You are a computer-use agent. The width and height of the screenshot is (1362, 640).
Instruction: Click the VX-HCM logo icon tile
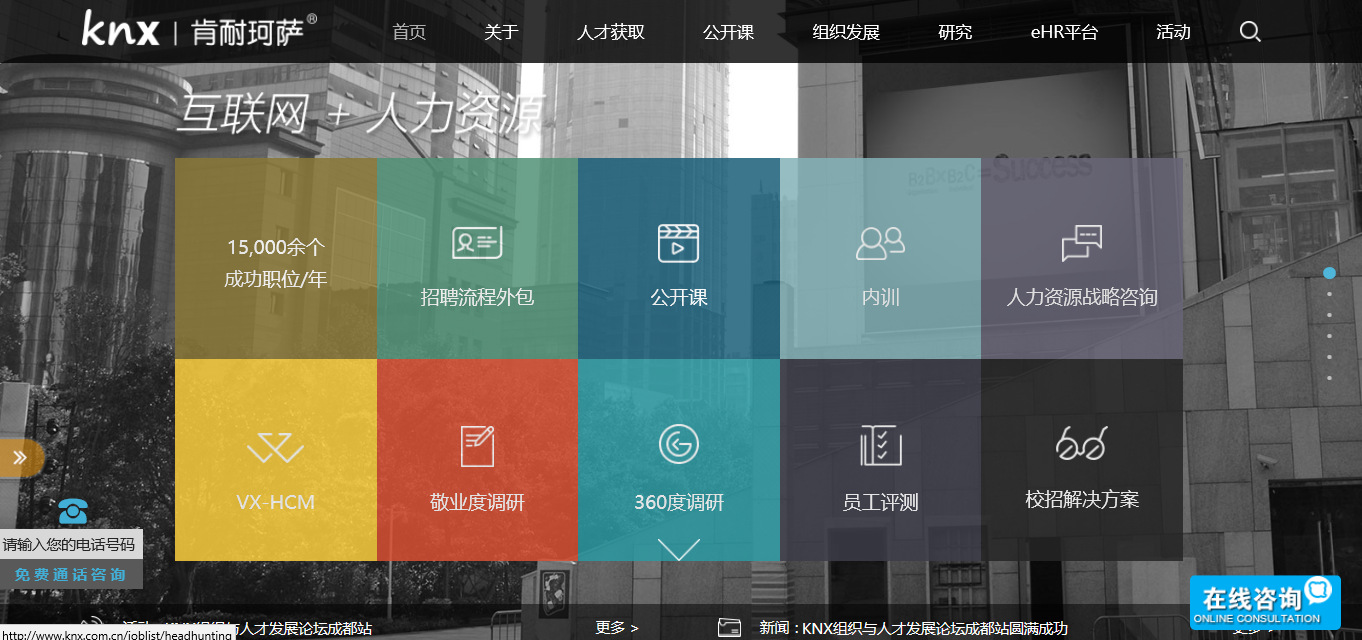(x=275, y=449)
